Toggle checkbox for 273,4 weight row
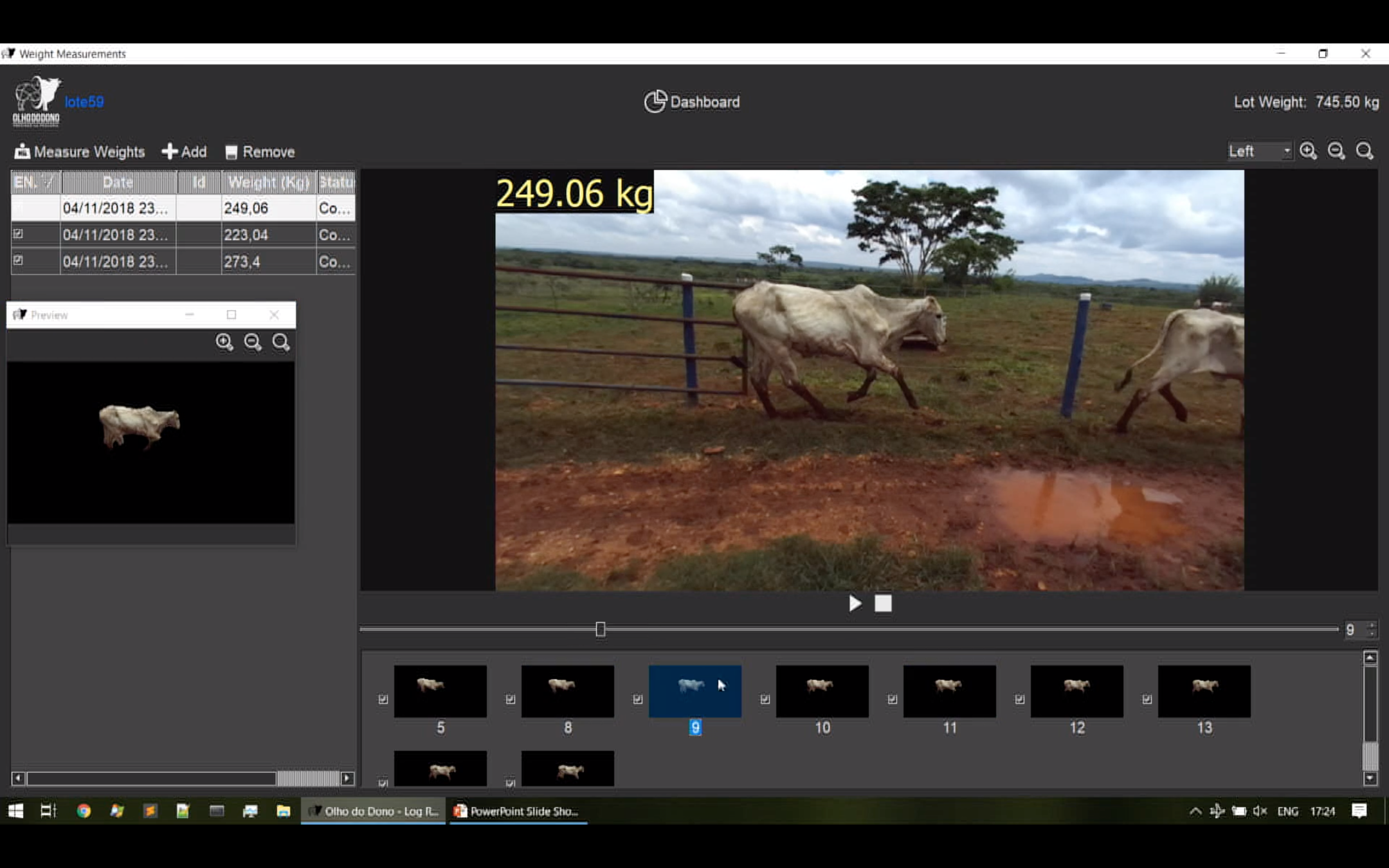 (x=18, y=260)
